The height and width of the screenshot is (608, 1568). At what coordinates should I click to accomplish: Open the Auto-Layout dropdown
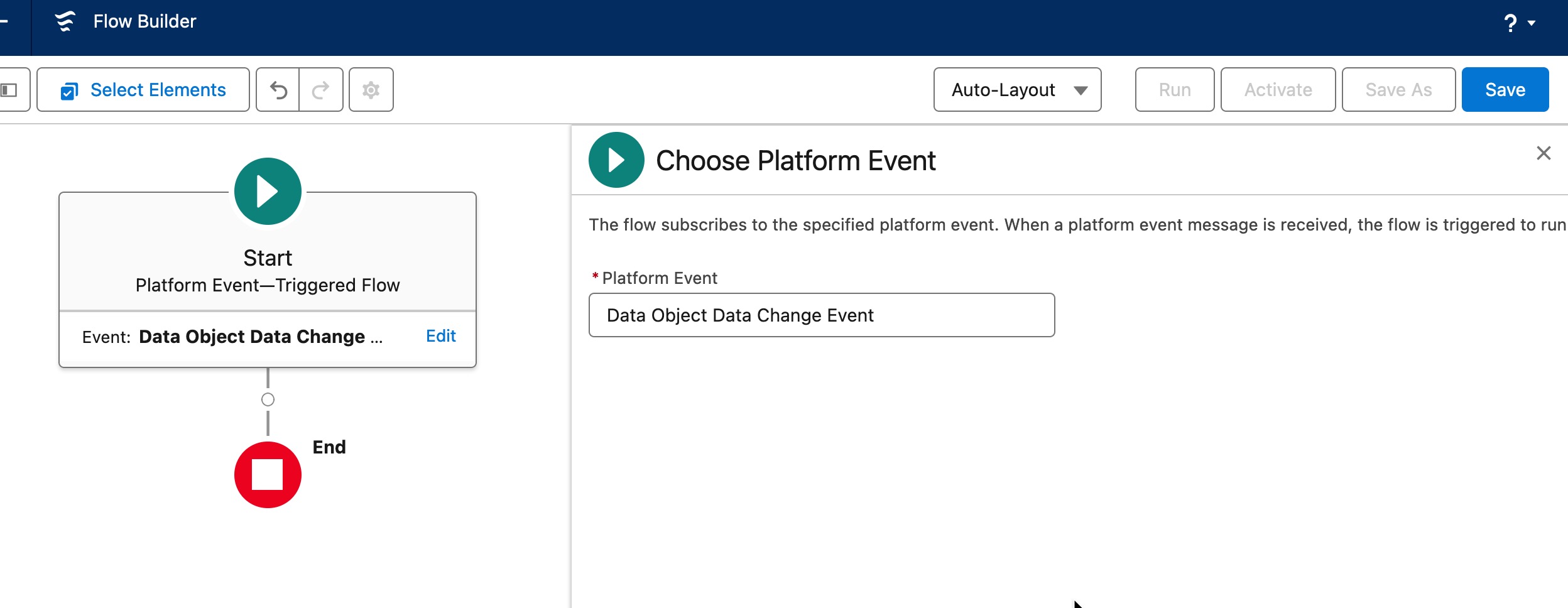click(1017, 90)
